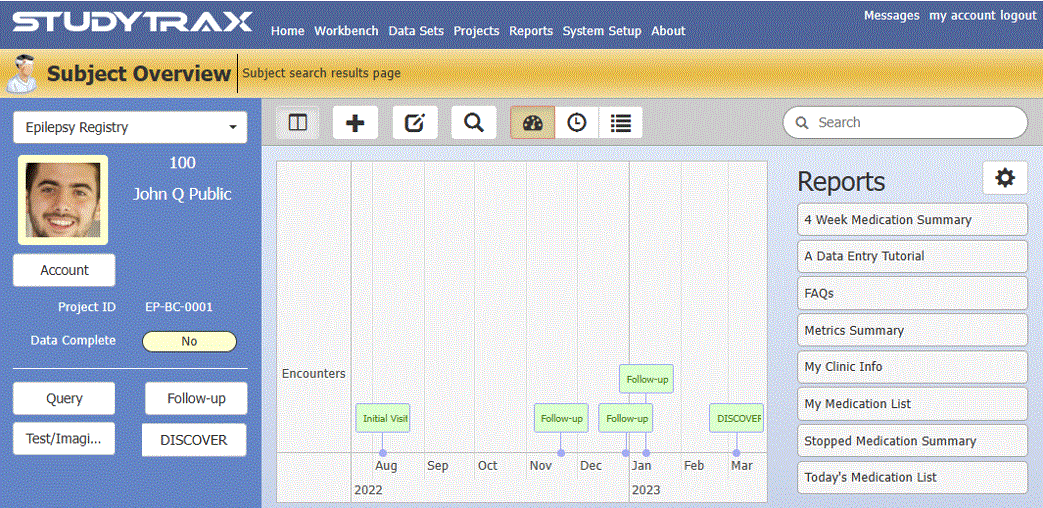
Task: Open the FAQs report
Action: [912, 293]
